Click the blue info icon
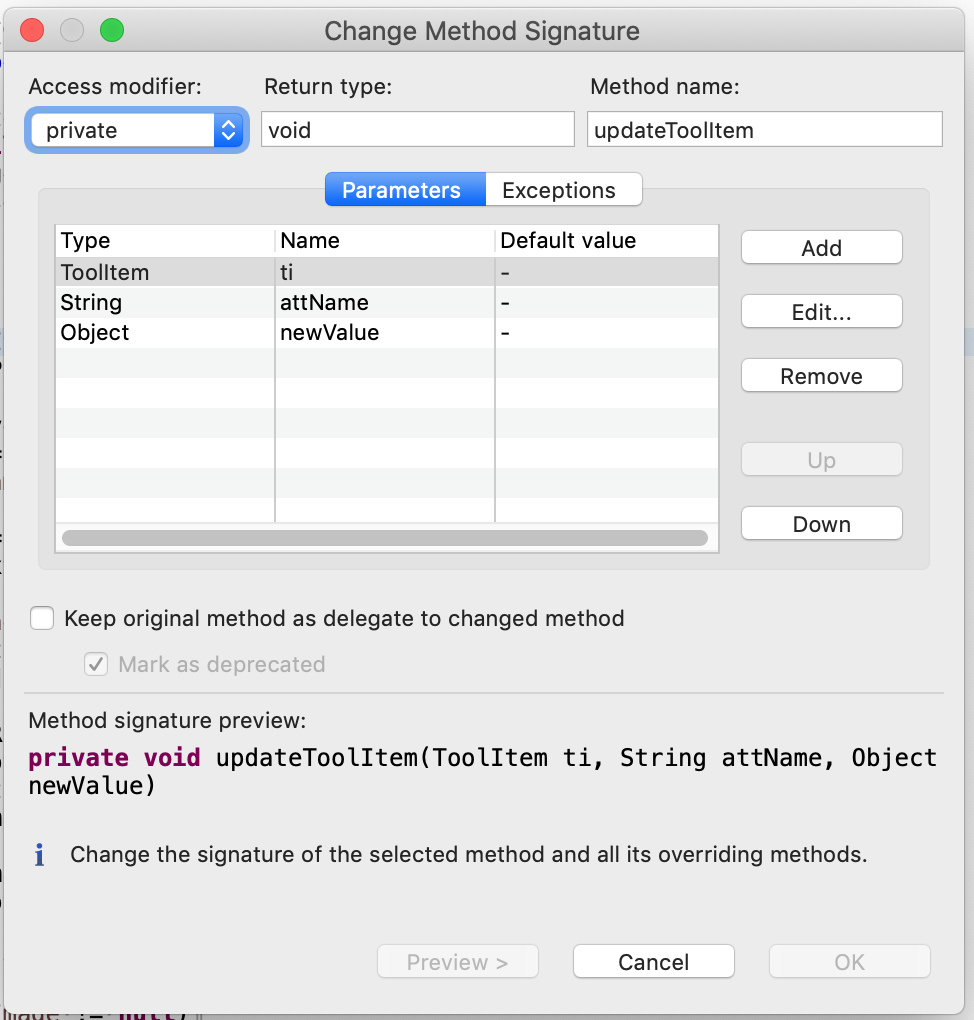This screenshot has height=1020, width=974. tap(40, 855)
